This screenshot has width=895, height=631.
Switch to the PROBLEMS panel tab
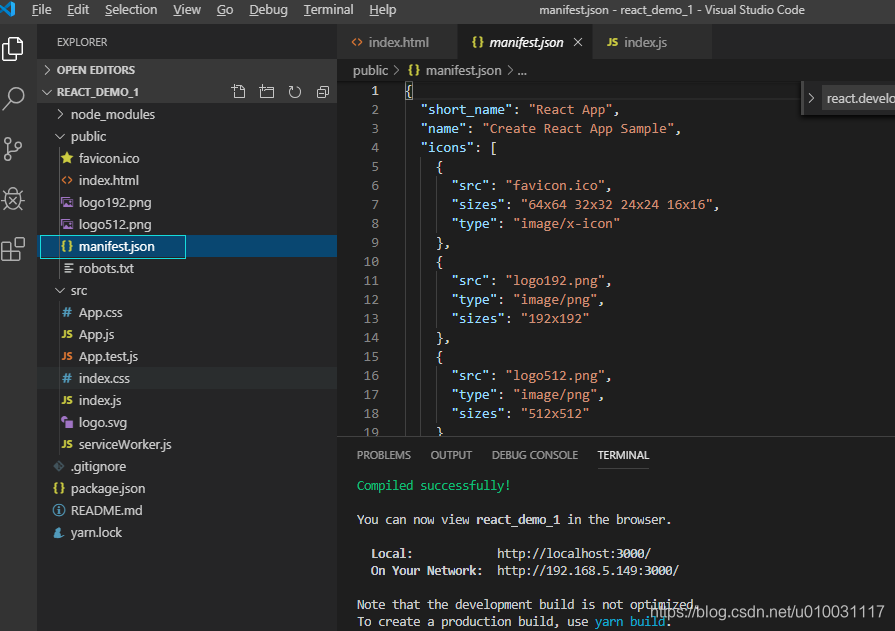(384, 455)
